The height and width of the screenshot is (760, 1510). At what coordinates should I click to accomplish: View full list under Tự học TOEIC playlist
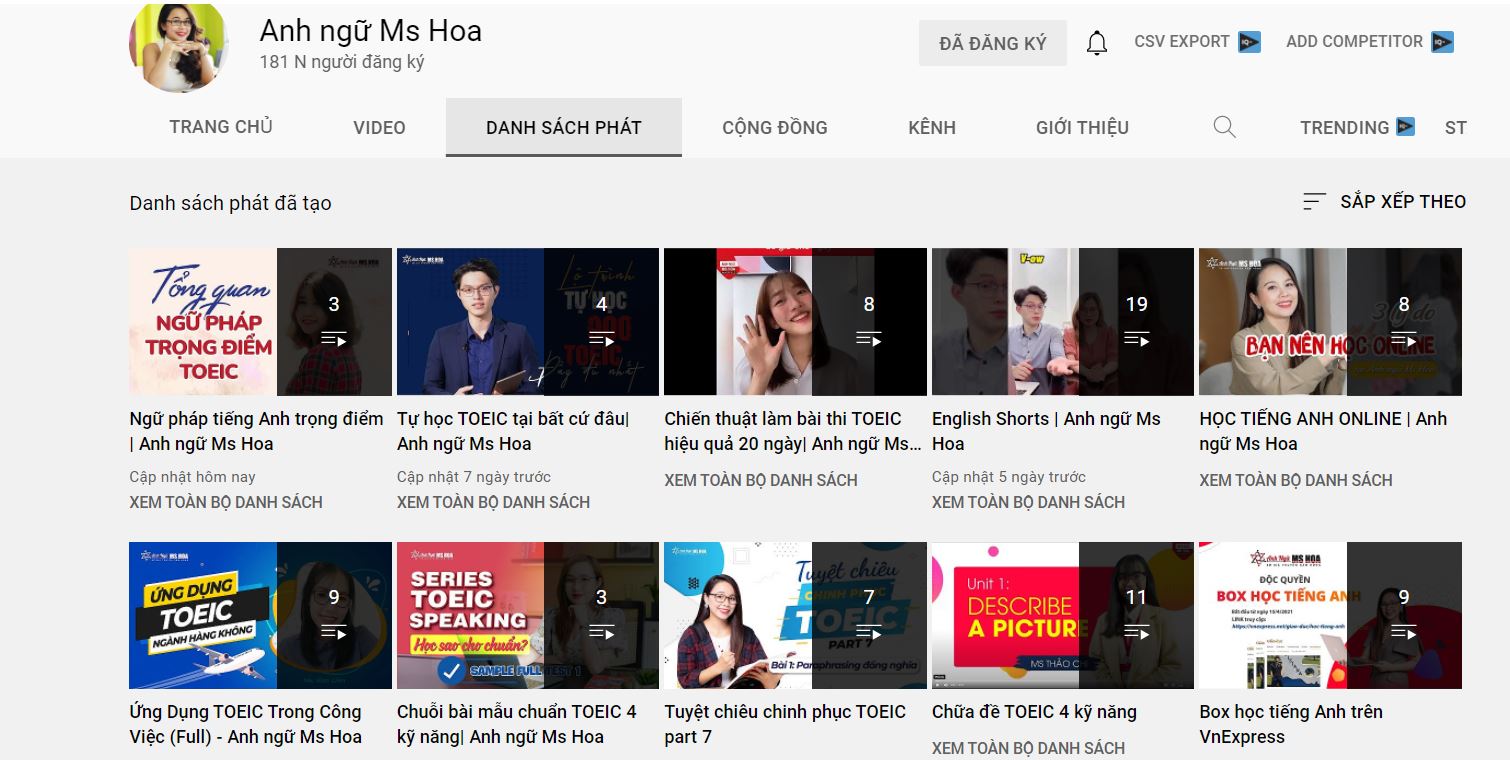[x=493, y=502]
